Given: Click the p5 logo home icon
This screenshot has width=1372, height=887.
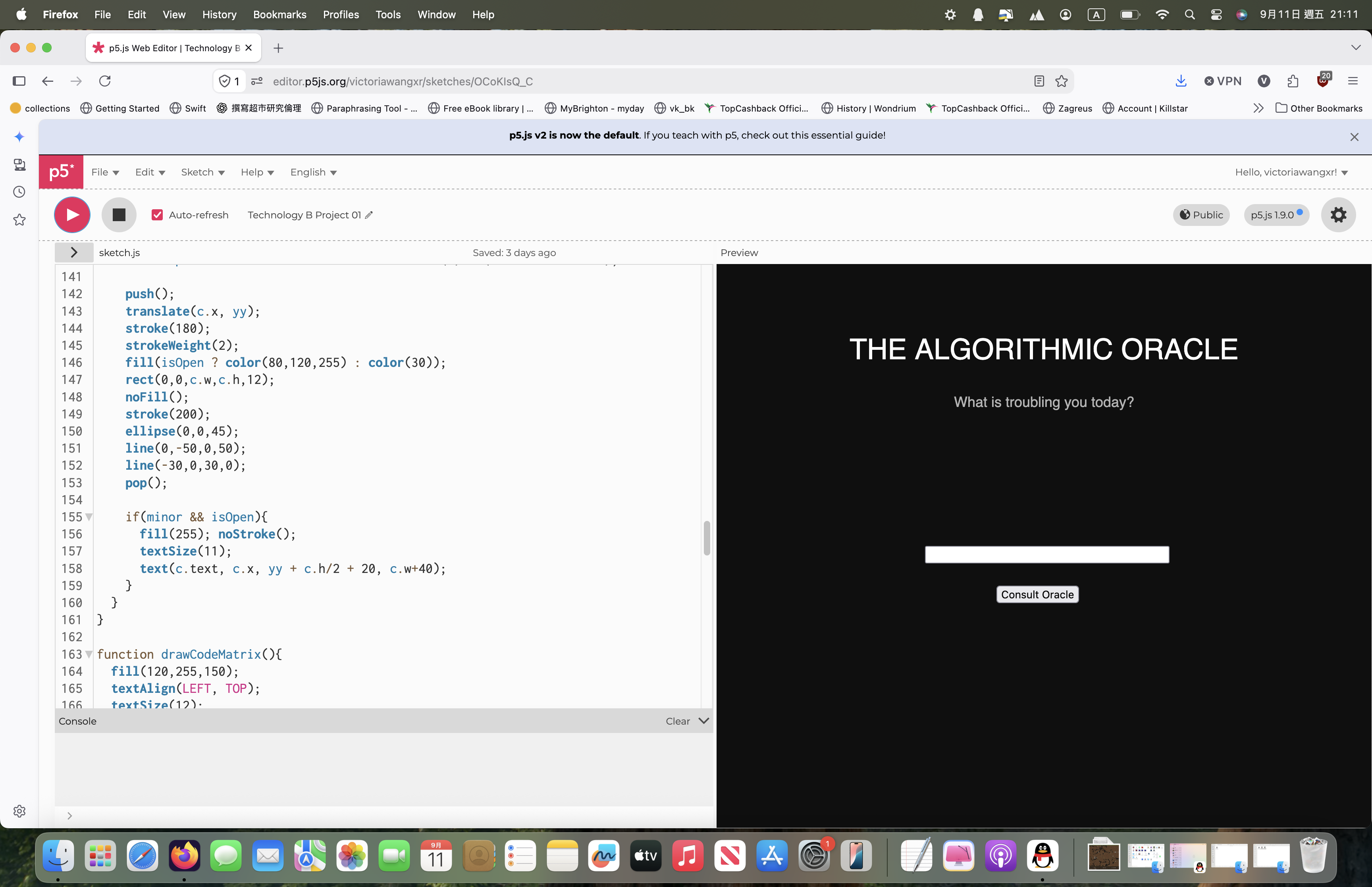Looking at the screenshot, I should point(61,172).
